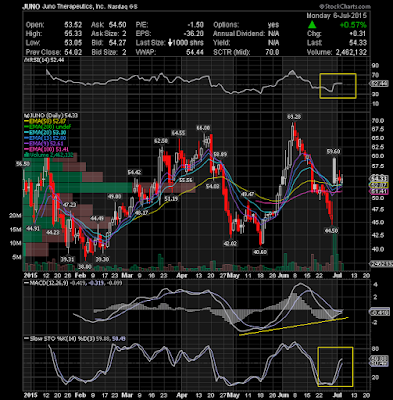This screenshot has height=400, width=393.
Task: Click the blue EMA(13) legend entry
Action: click(45, 138)
